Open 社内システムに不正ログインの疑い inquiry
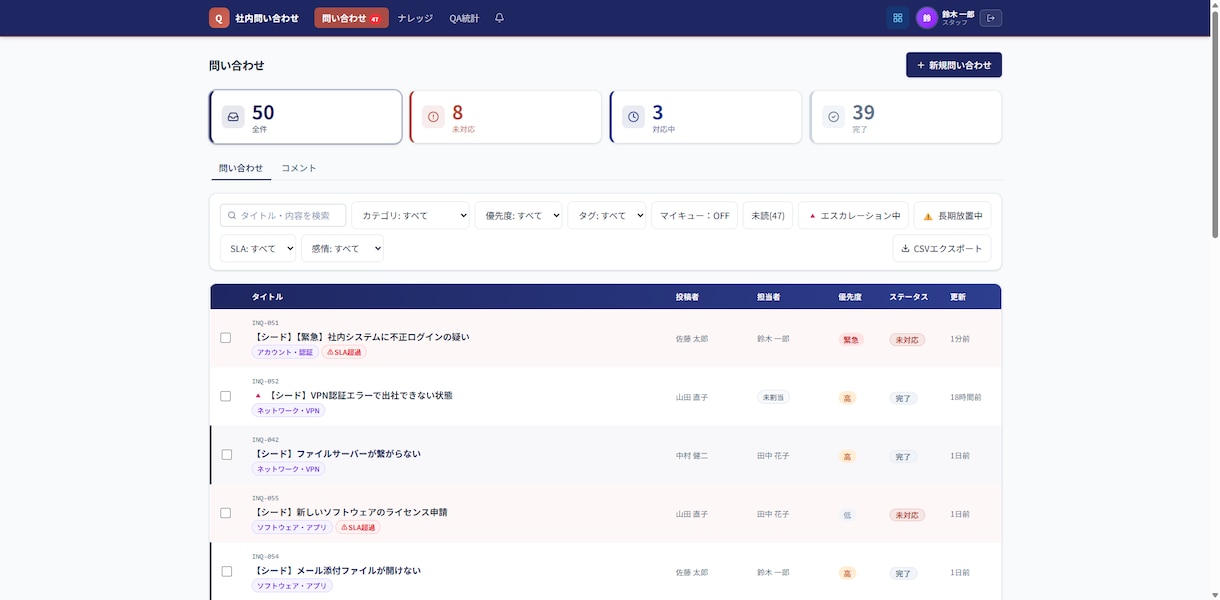Screen dimensions: 1220x600 tap(361, 337)
